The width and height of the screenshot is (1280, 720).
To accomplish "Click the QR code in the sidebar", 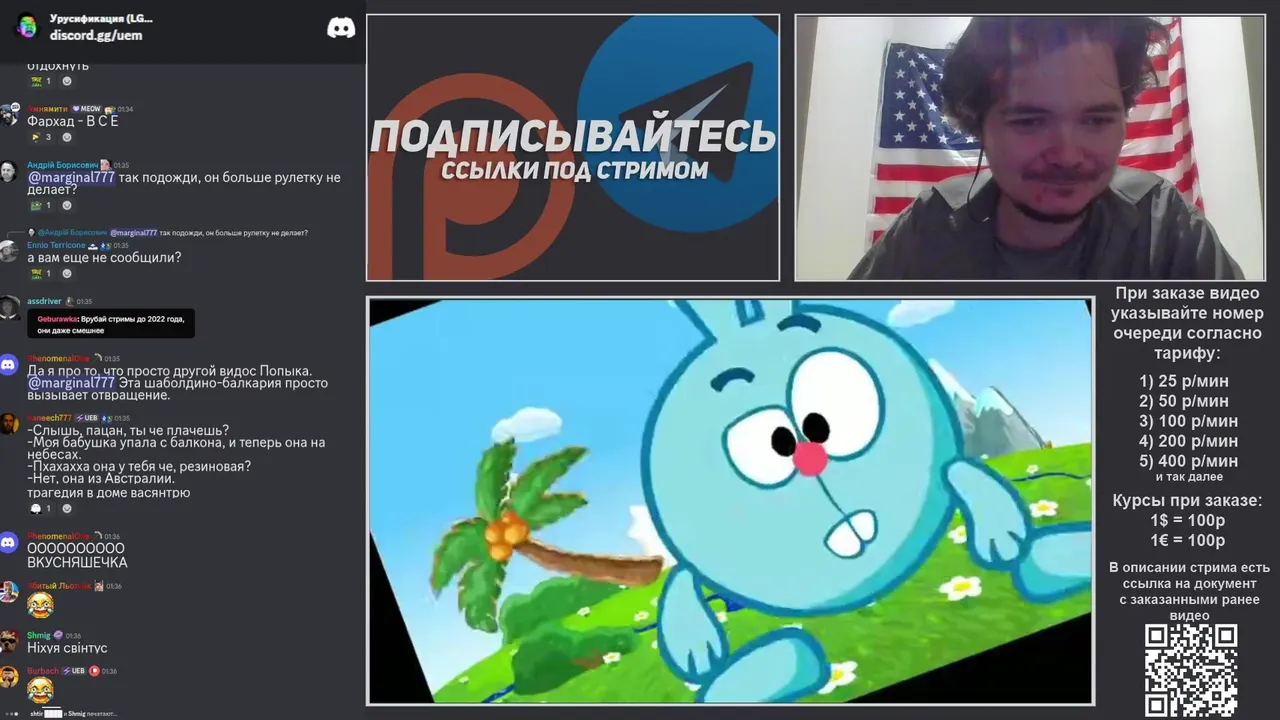I will 1190,671.
